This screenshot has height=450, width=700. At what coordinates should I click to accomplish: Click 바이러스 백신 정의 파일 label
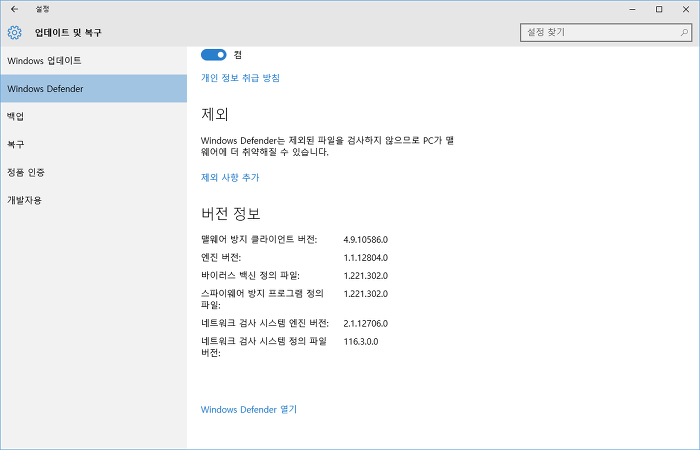pyautogui.click(x=250, y=275)
